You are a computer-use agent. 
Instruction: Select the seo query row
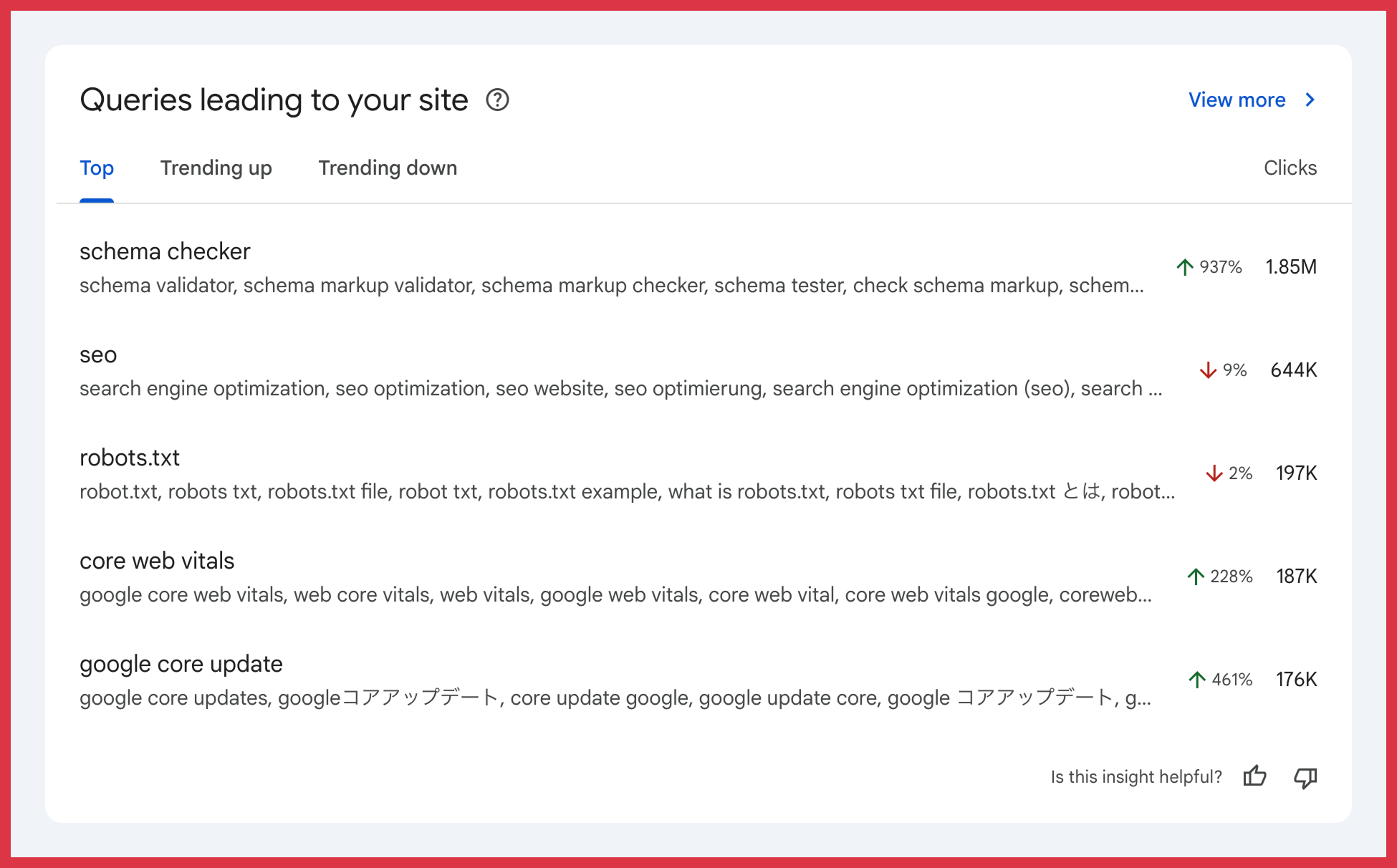[x=97, y=354]
